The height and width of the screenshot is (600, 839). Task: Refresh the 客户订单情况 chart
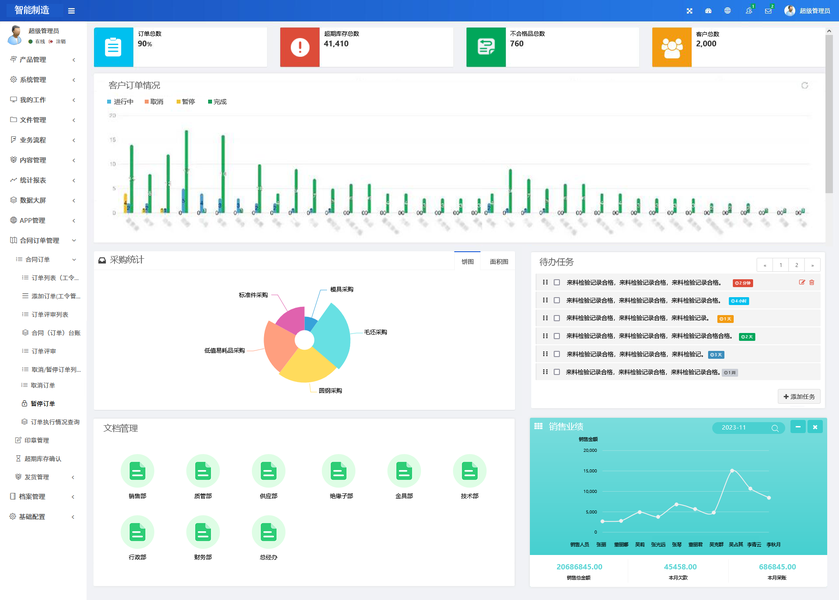[804, 86]
